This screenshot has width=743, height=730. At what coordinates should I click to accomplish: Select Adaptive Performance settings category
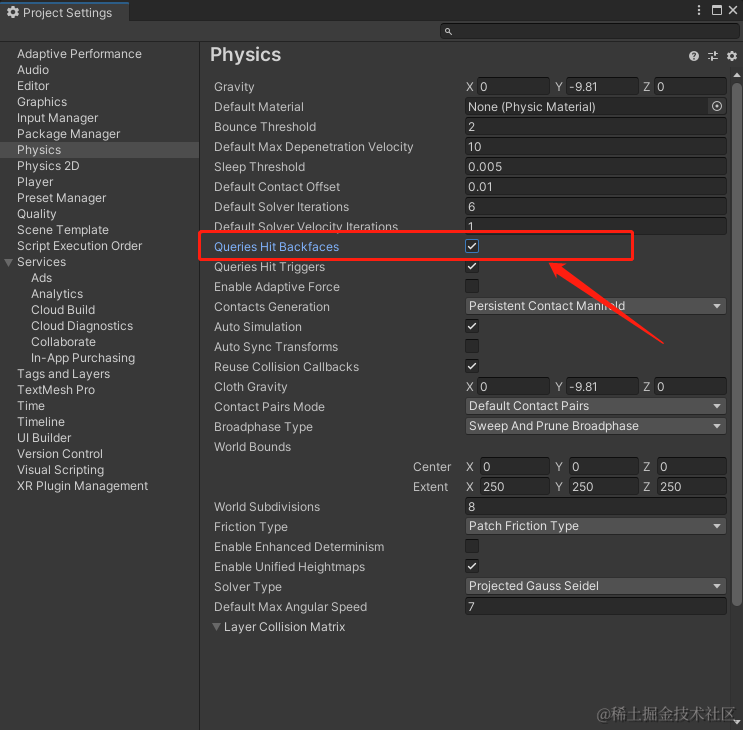(x=79, y=54)
